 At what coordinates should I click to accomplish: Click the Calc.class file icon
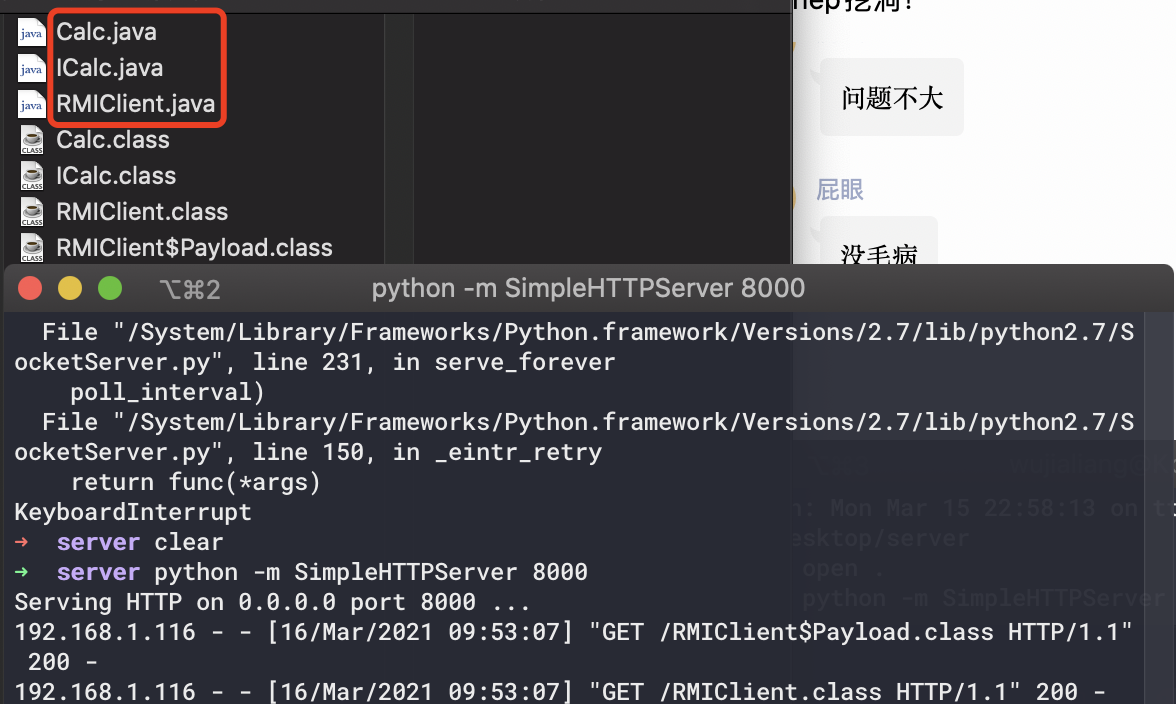pos(32,140)
